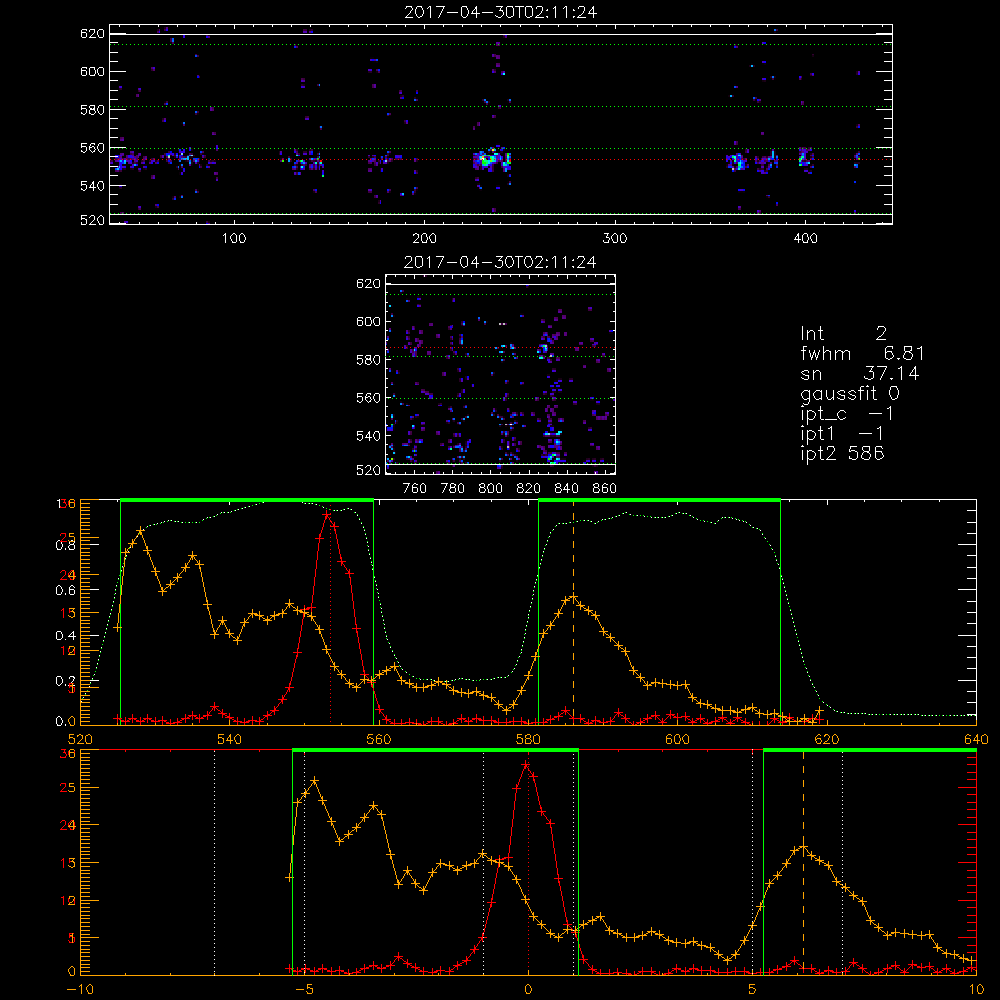
Task: Click the x-axis label 200 of the top image
Action: tap(425, 239)
